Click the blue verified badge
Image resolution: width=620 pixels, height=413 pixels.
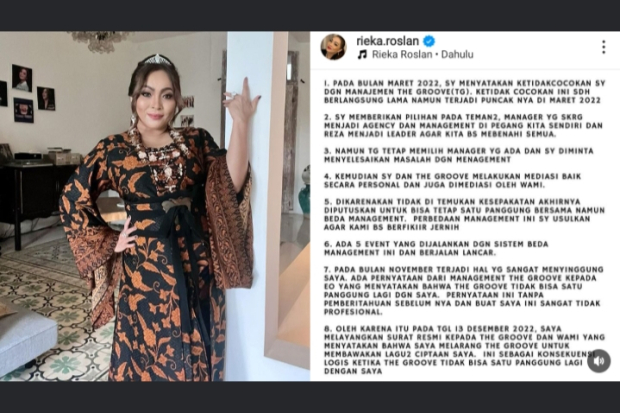429,41
